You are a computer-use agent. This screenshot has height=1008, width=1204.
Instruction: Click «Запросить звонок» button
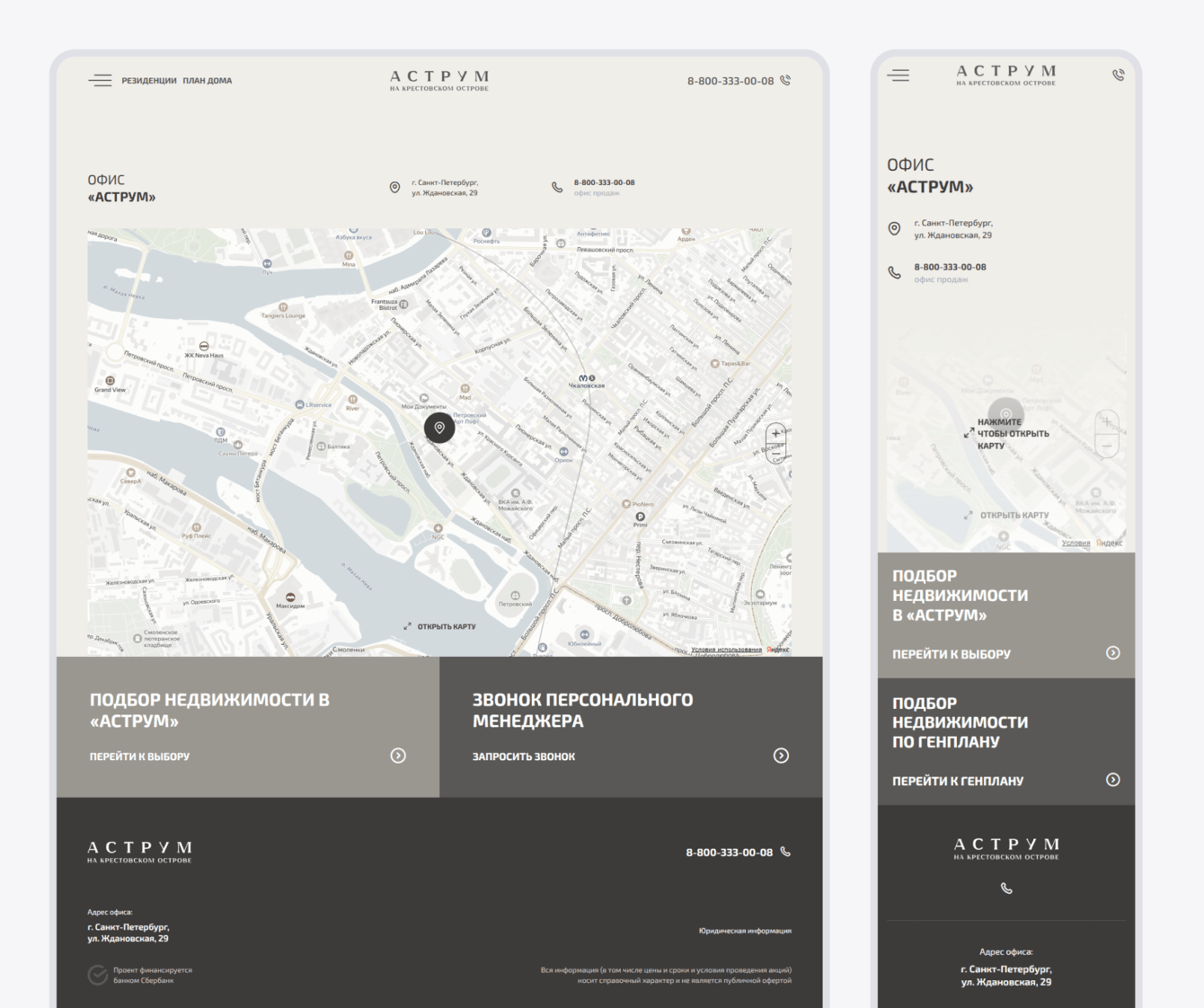(524, 756)
